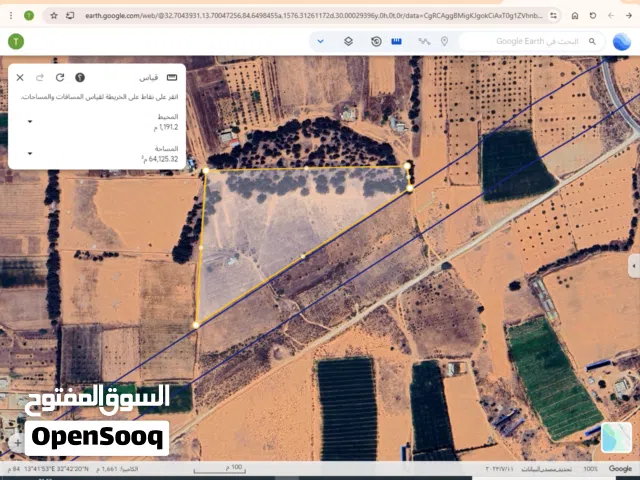Click the Google logo attribution
Viewport: 640px width, 480px height.
620,469
